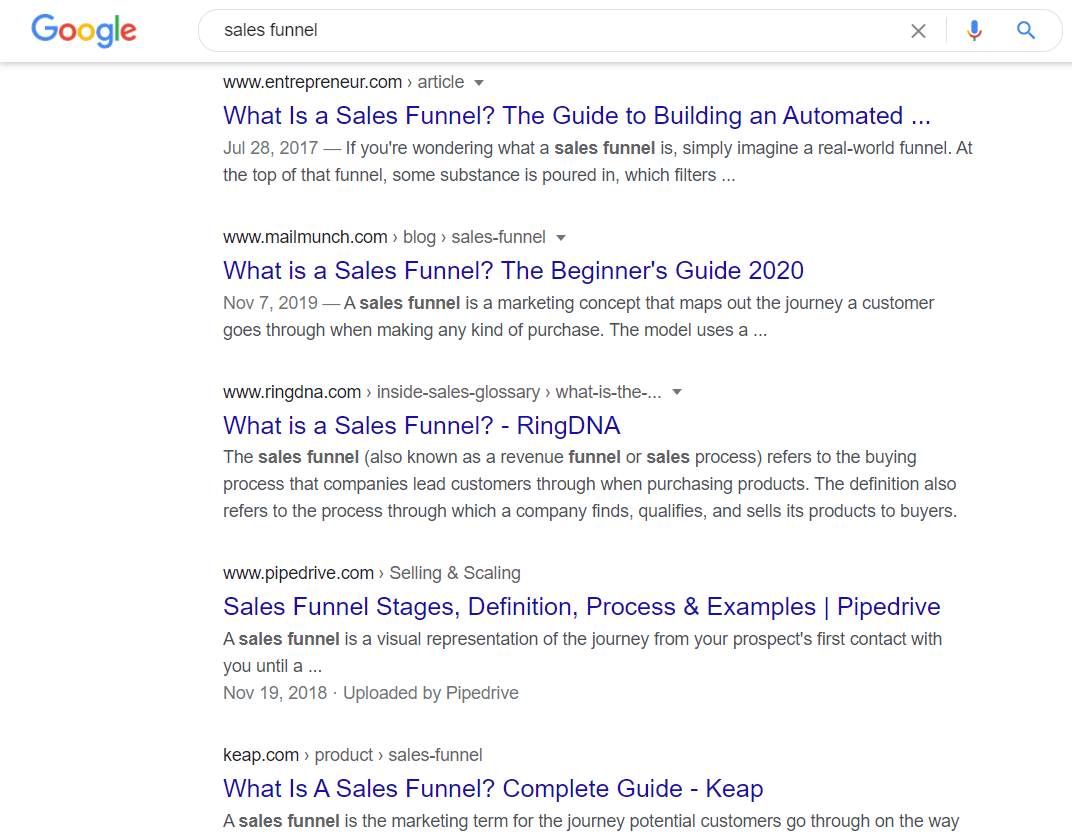Click the www.entrepreneur.com › article URL text
The height and width of the screenshot is (840, 1072).
click(x=343, y=82)
